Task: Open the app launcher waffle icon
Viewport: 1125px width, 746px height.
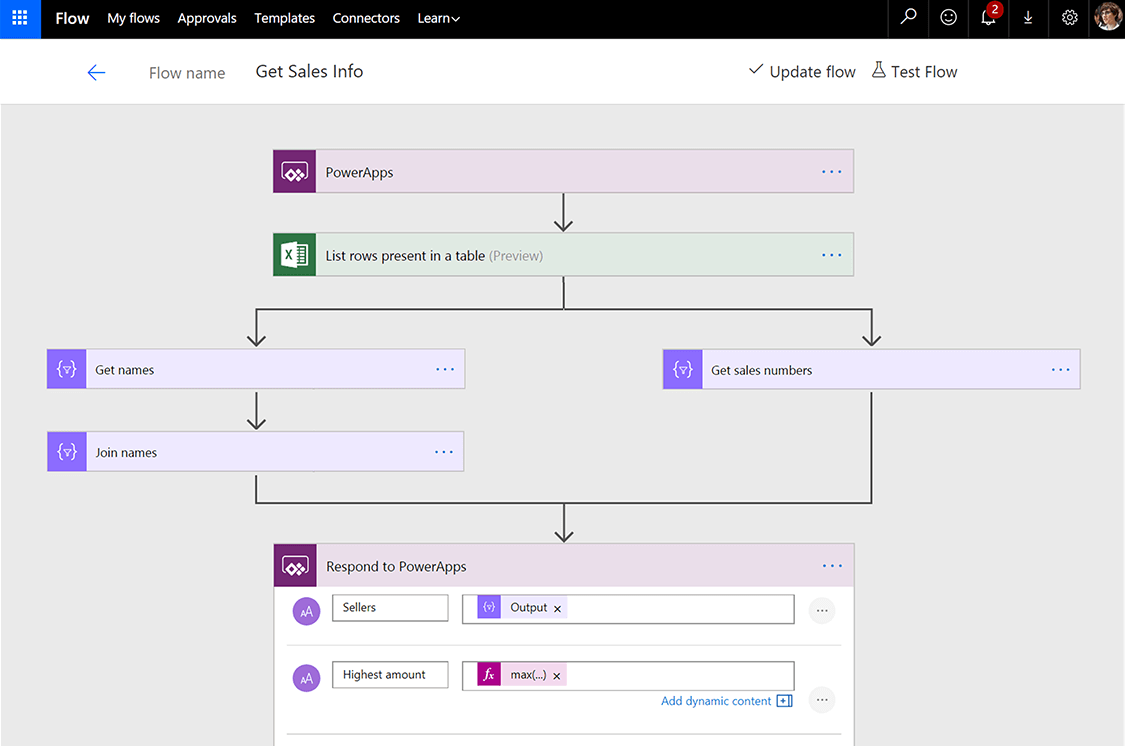Action: click(x=20, y=19)
